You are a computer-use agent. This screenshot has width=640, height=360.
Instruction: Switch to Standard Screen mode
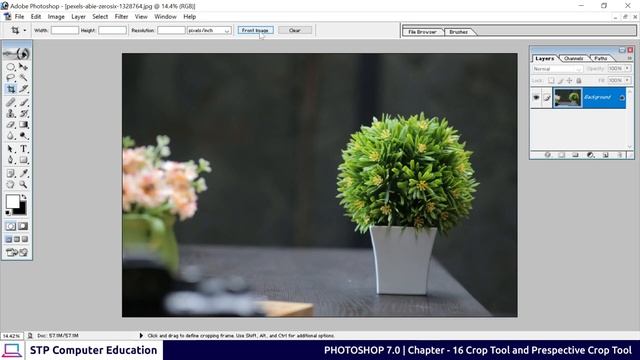pos(9,239)
